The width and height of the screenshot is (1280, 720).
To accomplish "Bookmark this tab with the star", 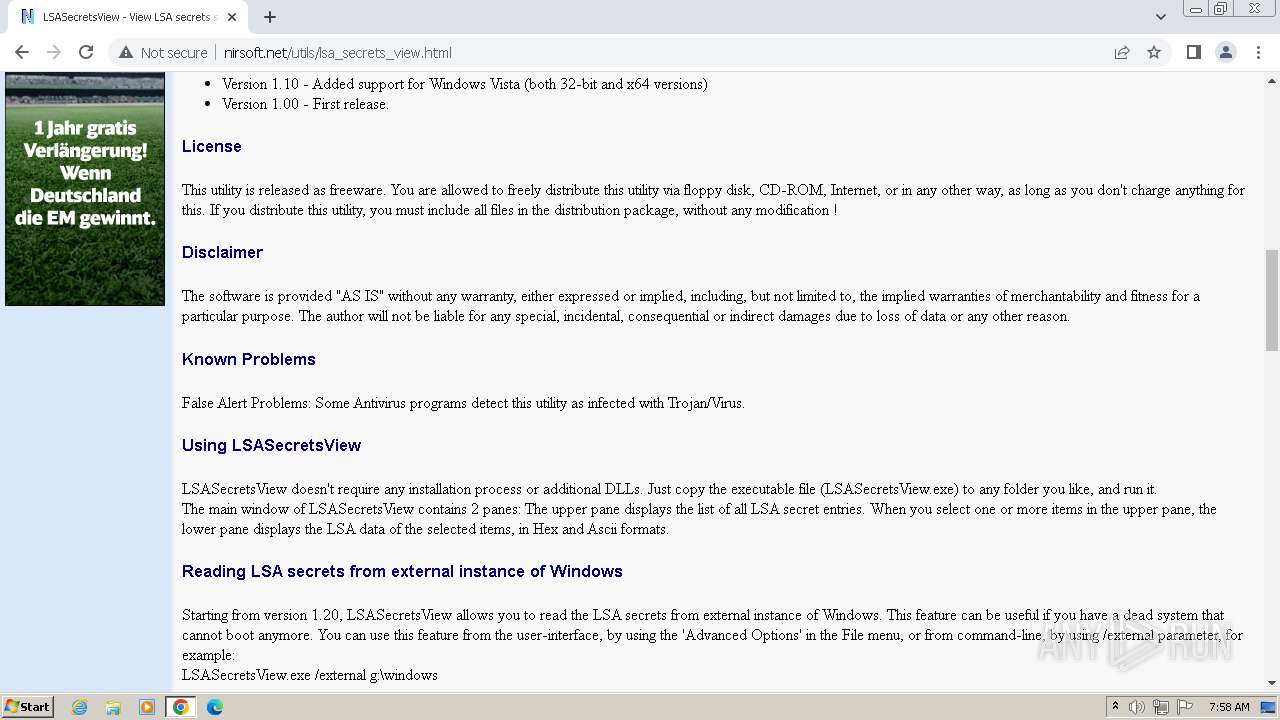I will (1154, 52).
